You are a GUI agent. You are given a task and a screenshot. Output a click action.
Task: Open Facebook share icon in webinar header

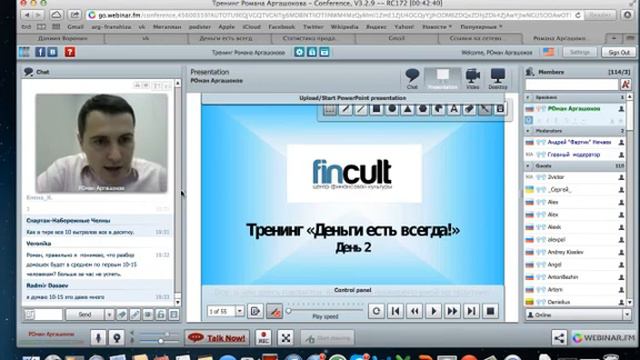(40, 52)
